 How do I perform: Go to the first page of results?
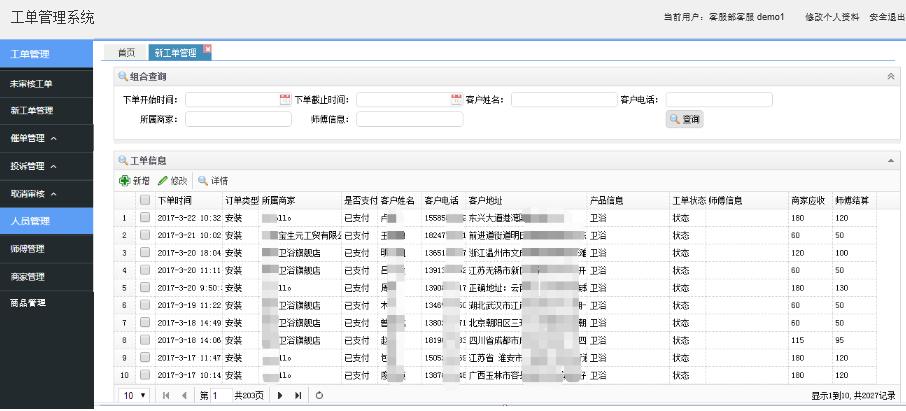point(166,396)
